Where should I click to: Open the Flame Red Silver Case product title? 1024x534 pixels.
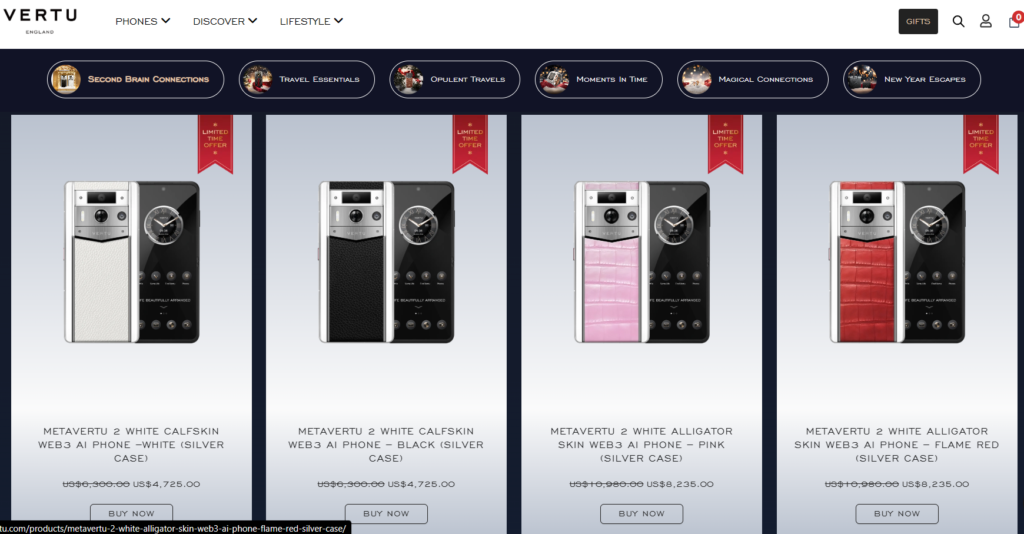pyautogui.click(x=897, y=445)
